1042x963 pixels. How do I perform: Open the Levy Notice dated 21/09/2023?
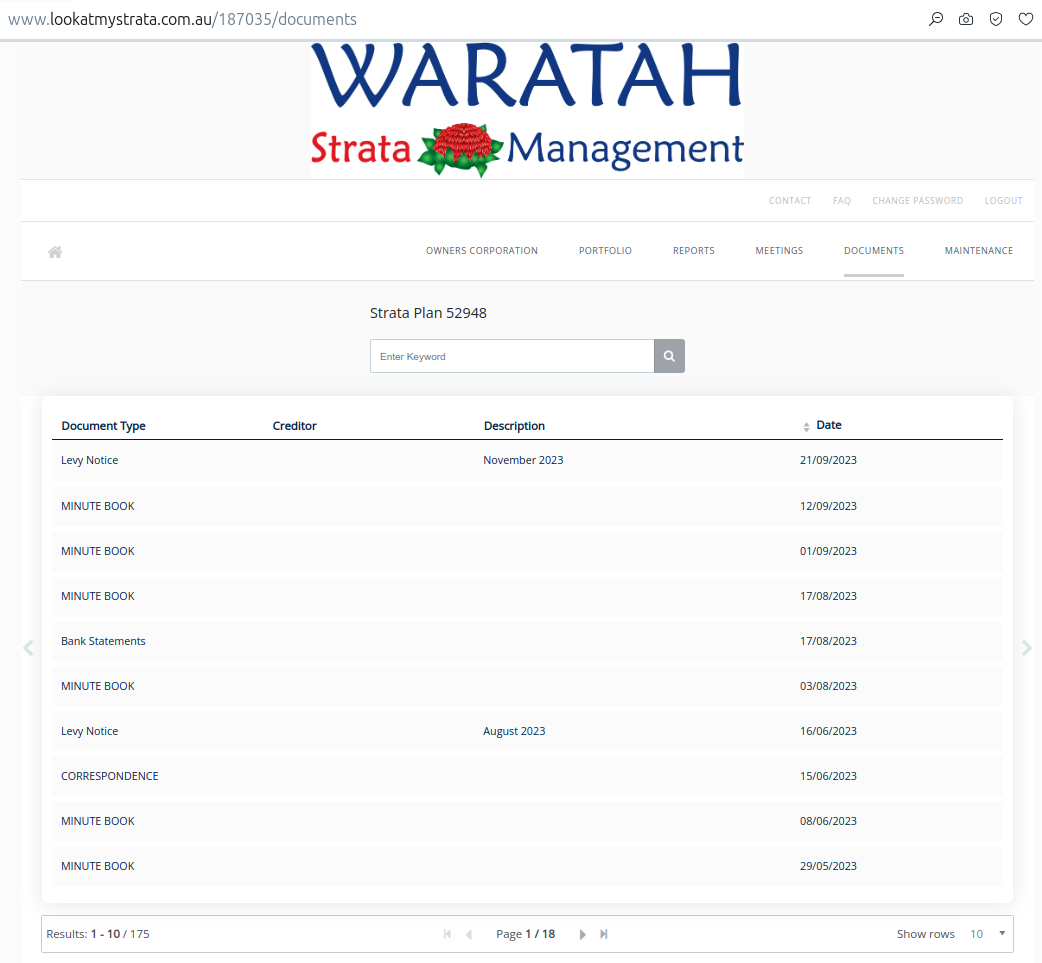click(x=527, y=460)
